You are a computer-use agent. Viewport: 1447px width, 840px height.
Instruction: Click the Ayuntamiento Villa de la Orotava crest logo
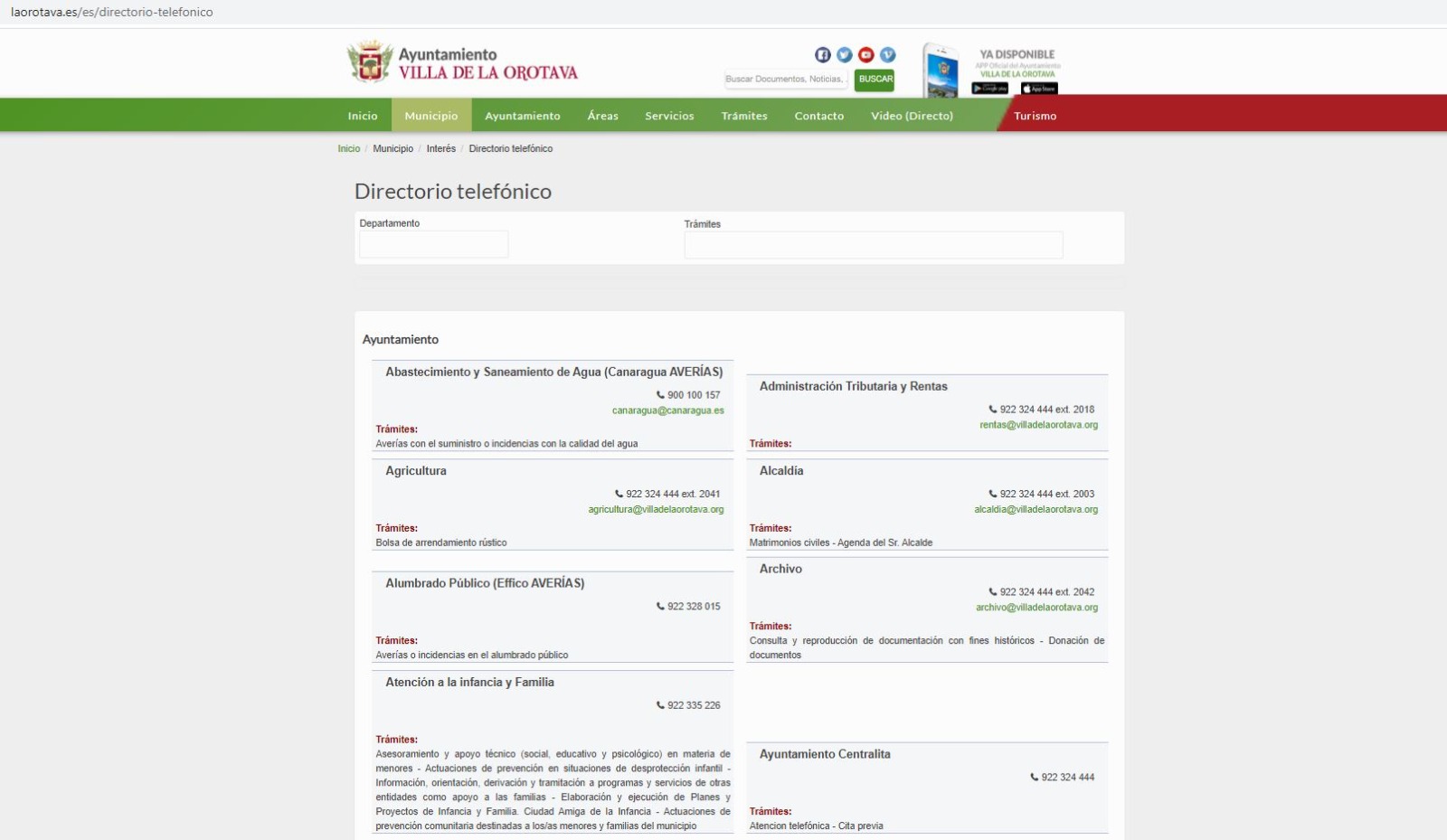point(369,61)
